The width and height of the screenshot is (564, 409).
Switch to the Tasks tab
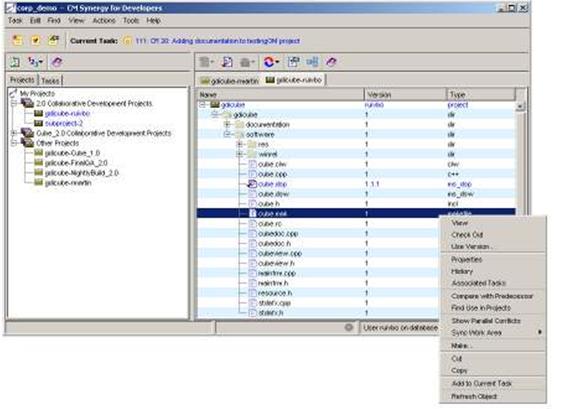pyautogui.click(x=50, y=80)
